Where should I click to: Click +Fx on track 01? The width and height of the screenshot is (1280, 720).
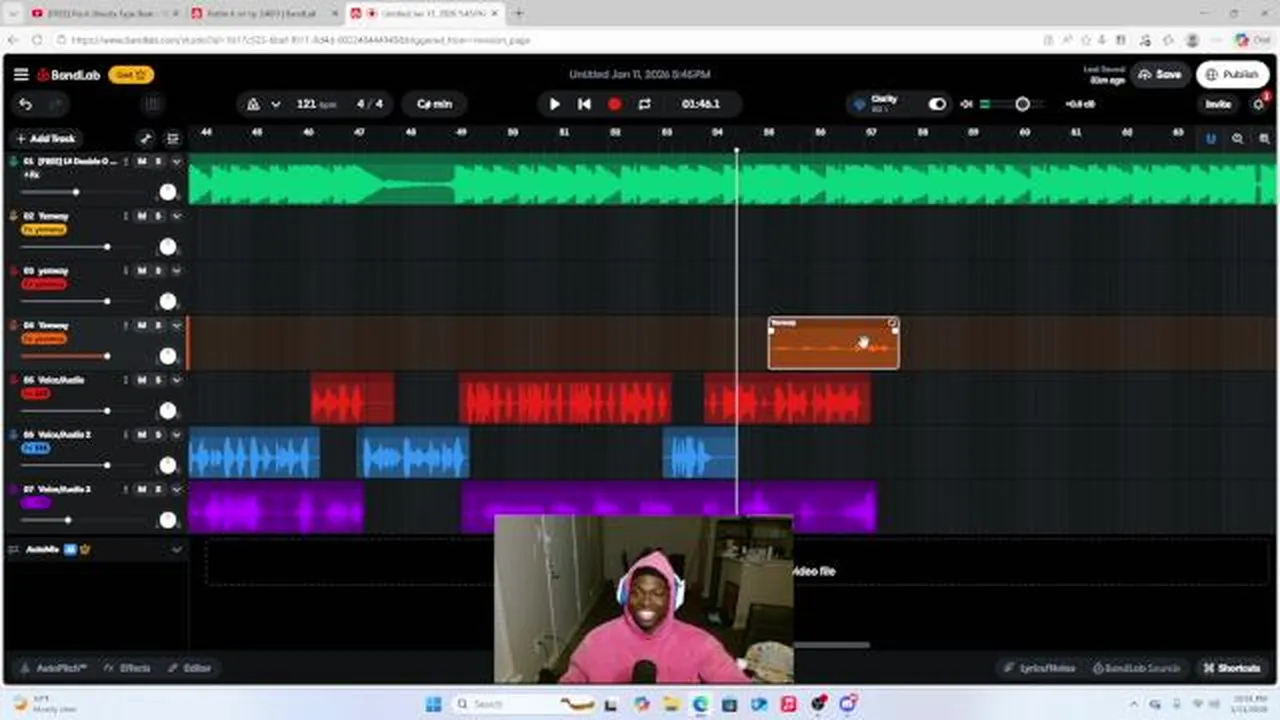click(31, 175)
